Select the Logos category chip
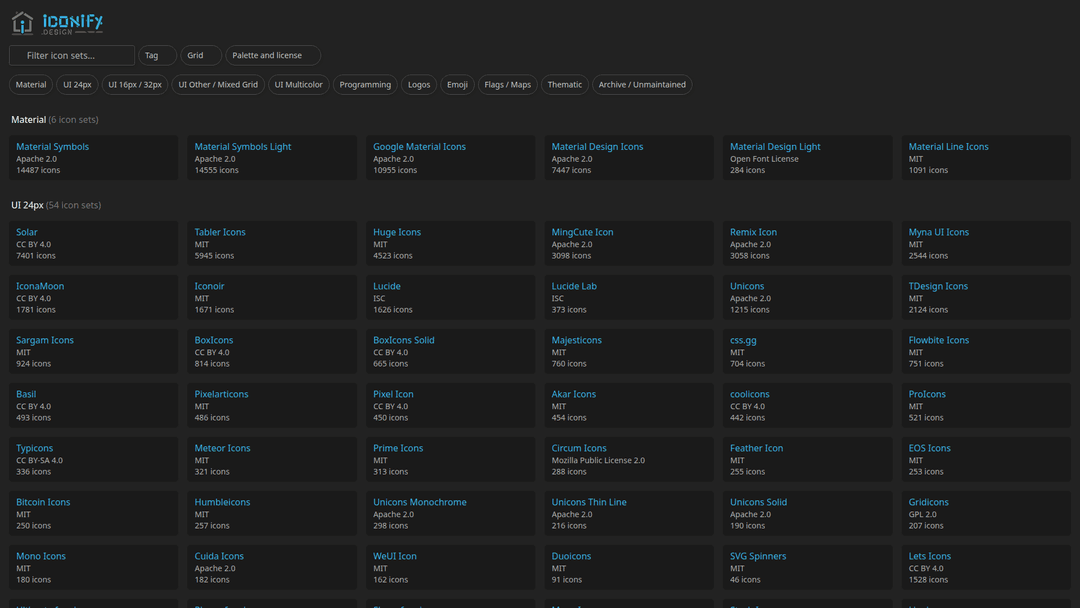The image size is (1080, 608). [419, 85]
